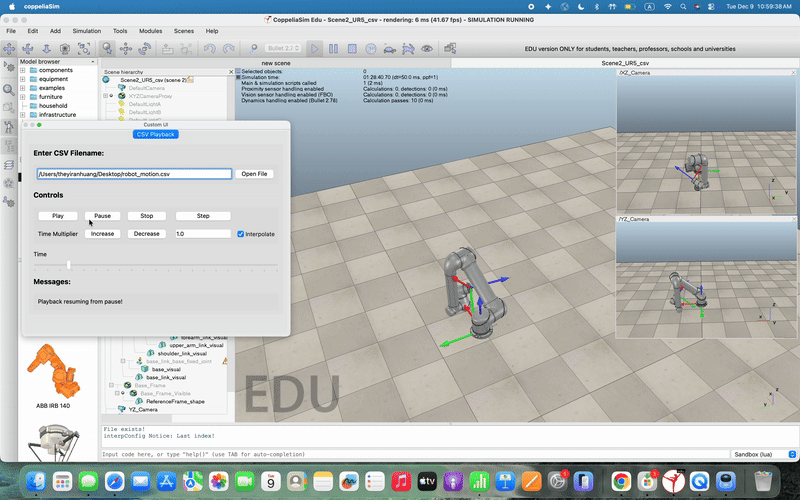The height and width of the screenshot is (500, 800).
Task: Expand the equipment folder
Action: [x=22, y=79]
